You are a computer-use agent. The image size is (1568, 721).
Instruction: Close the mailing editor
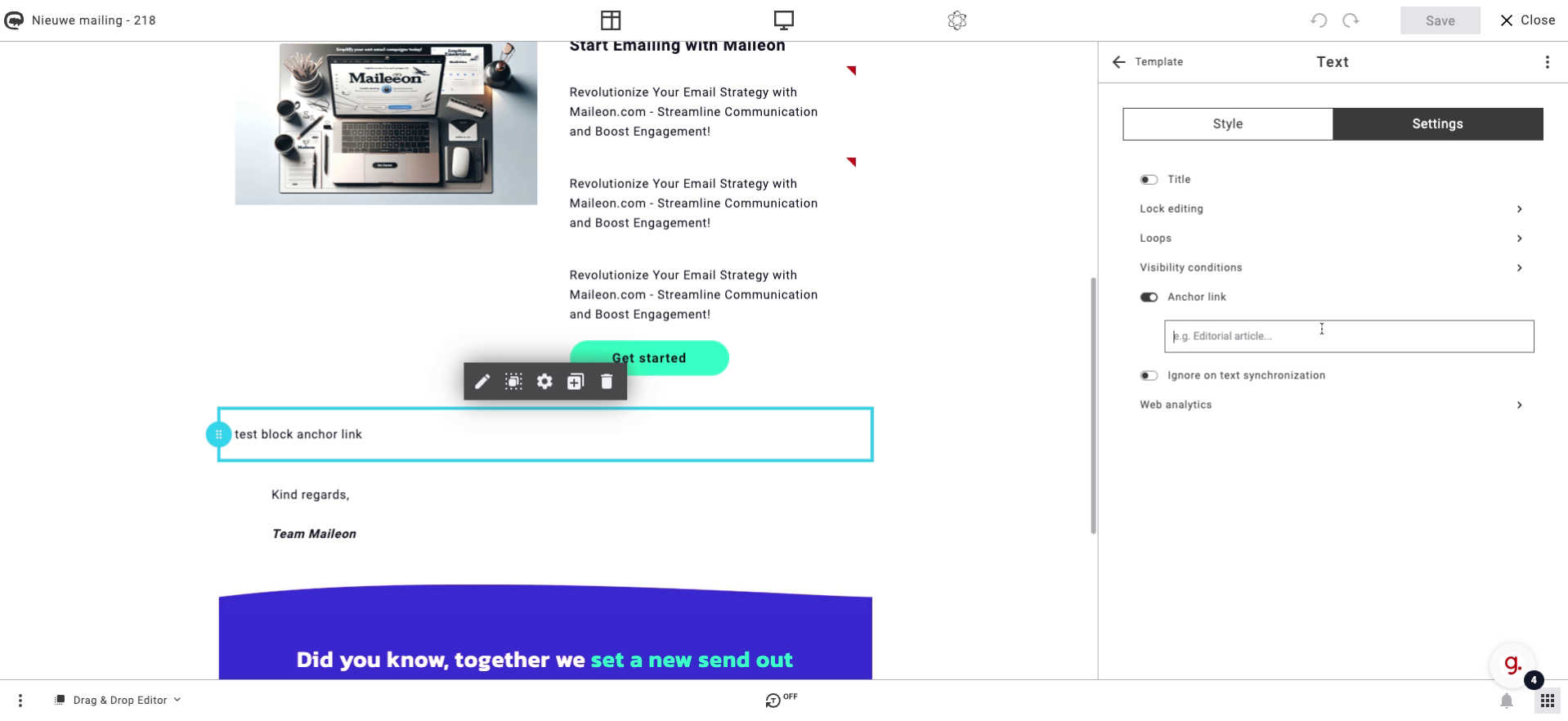click(1527, 20)
